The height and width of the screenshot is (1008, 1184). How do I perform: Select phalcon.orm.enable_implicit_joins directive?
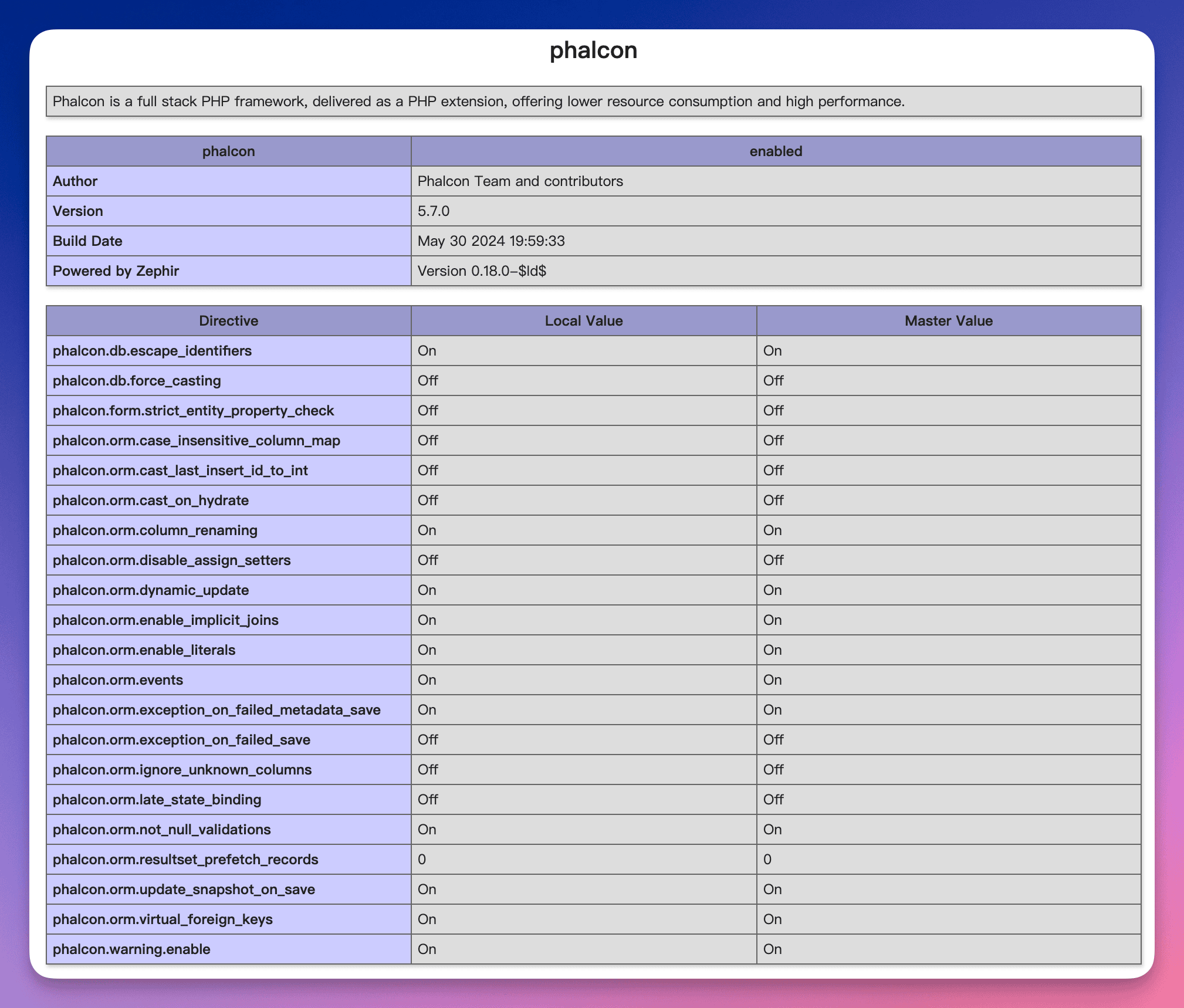point(165,620)
